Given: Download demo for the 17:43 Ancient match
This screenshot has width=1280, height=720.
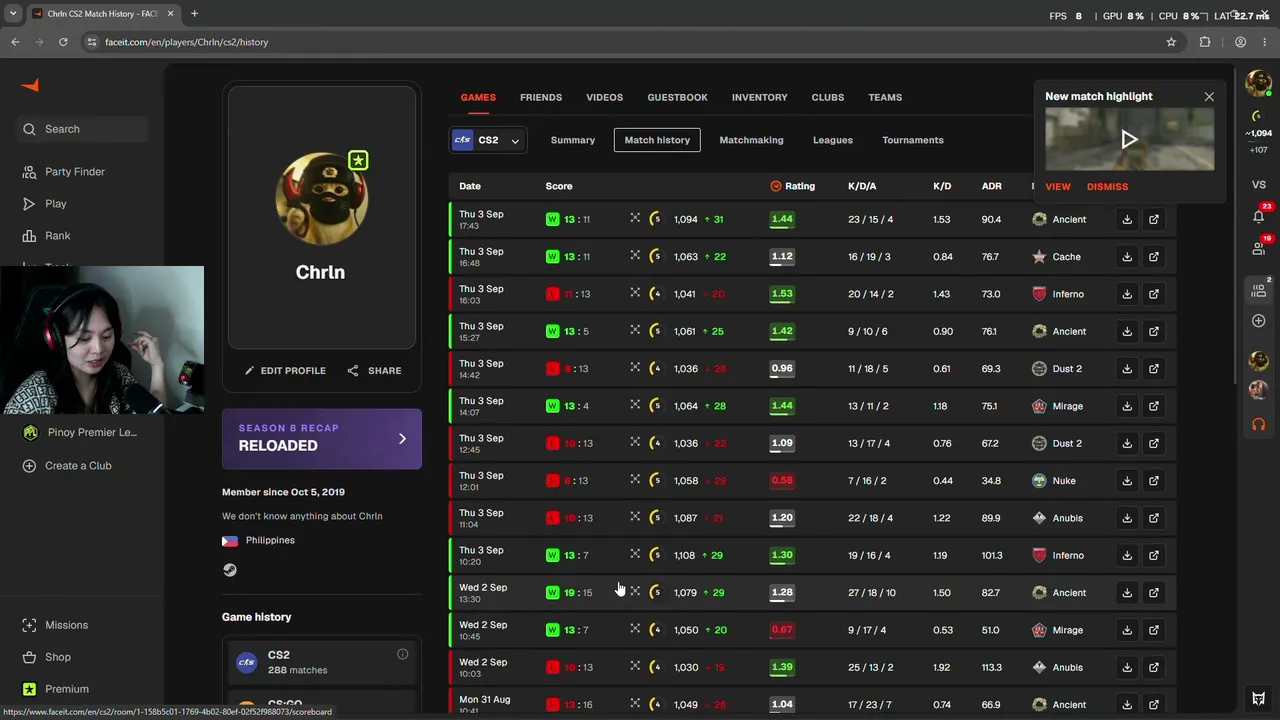Looking at the screenshot, I should point(1127,219).
